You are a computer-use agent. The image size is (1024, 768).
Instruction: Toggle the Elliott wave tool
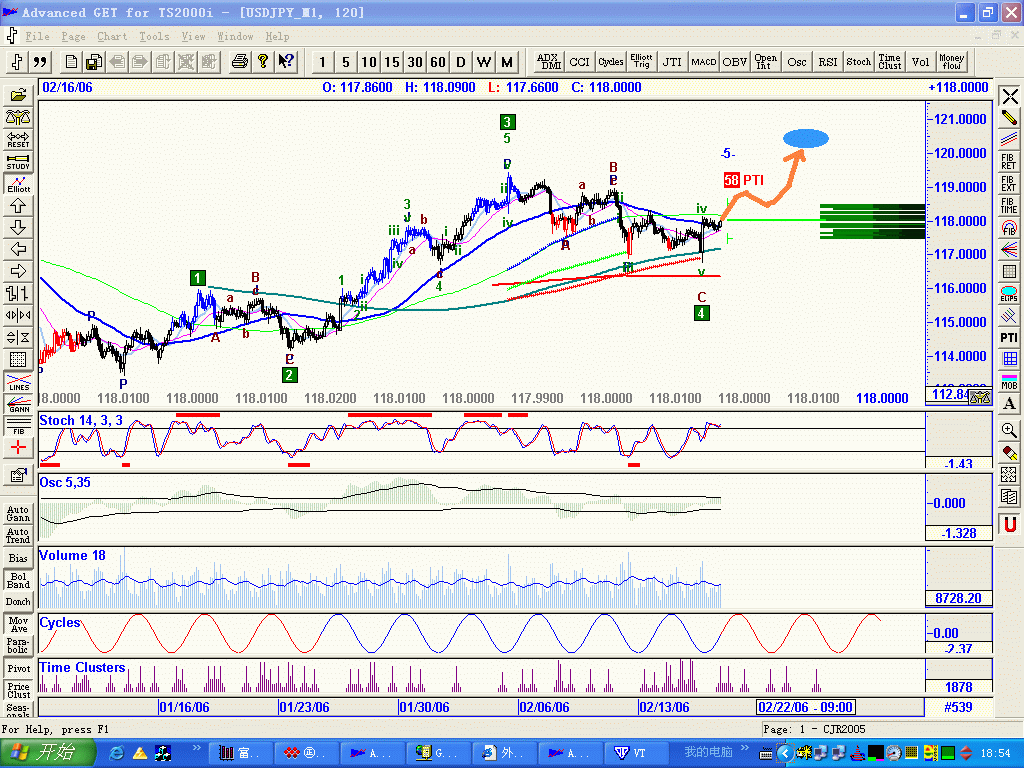pyautogui.click(x=18, y=184)
